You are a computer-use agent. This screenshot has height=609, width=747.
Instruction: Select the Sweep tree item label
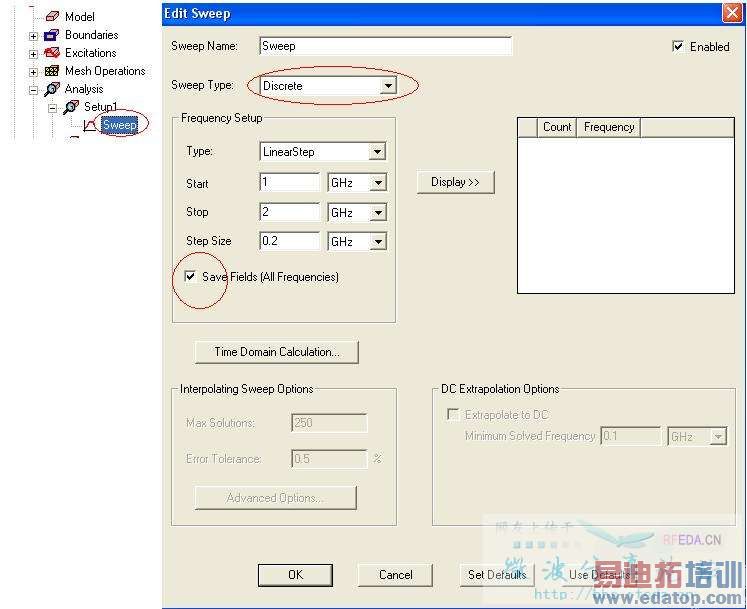click(120, 125)
